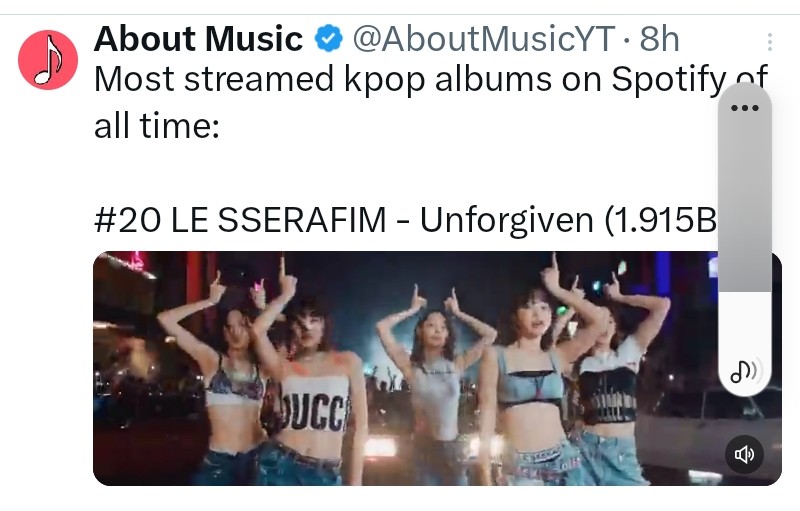Open the About Music display name
Viewport: 800px width, 511px height.
coord(198,39)
